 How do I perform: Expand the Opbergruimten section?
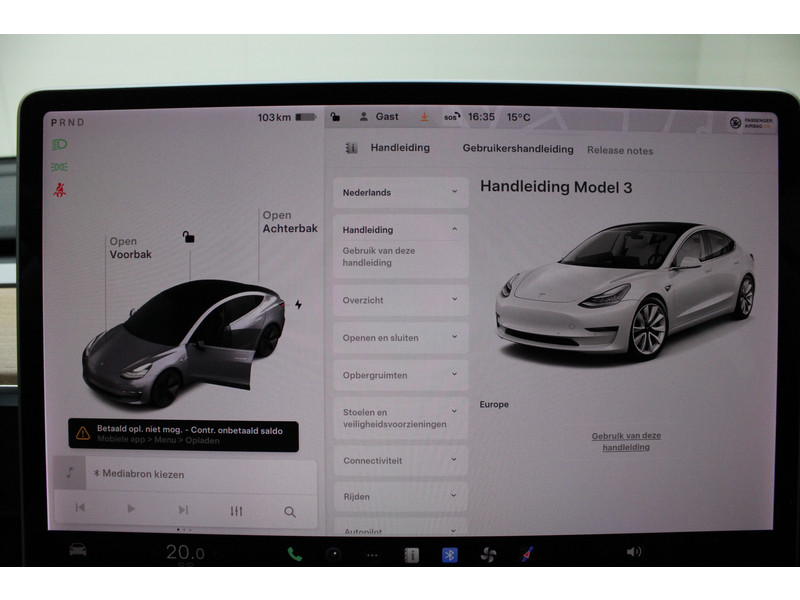tap(401, 375)
